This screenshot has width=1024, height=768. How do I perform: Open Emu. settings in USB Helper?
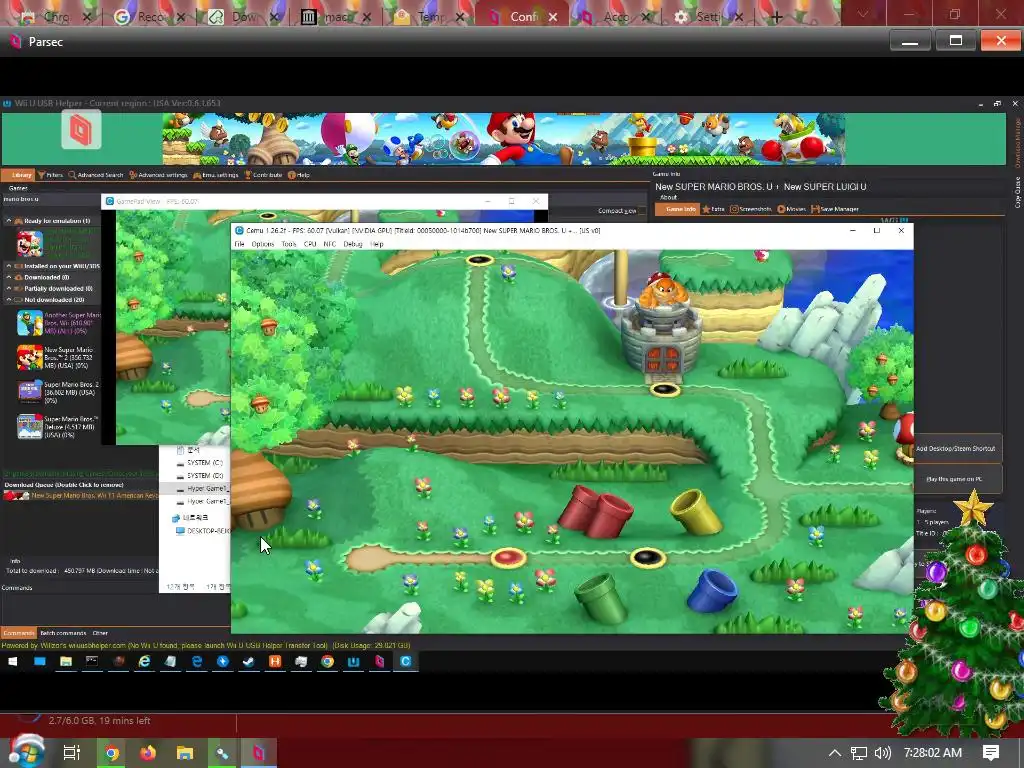click(216, 175)
